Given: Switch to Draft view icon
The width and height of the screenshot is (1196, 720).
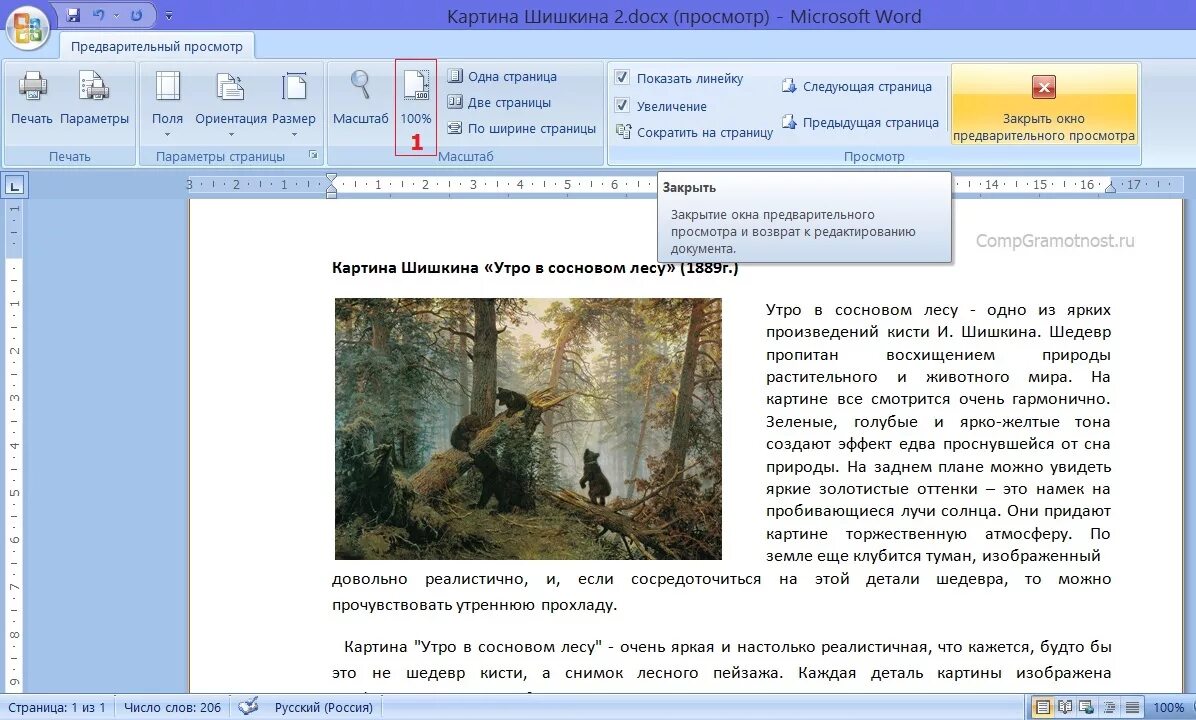Looking at the screenshot, I should click(1133, 708).
